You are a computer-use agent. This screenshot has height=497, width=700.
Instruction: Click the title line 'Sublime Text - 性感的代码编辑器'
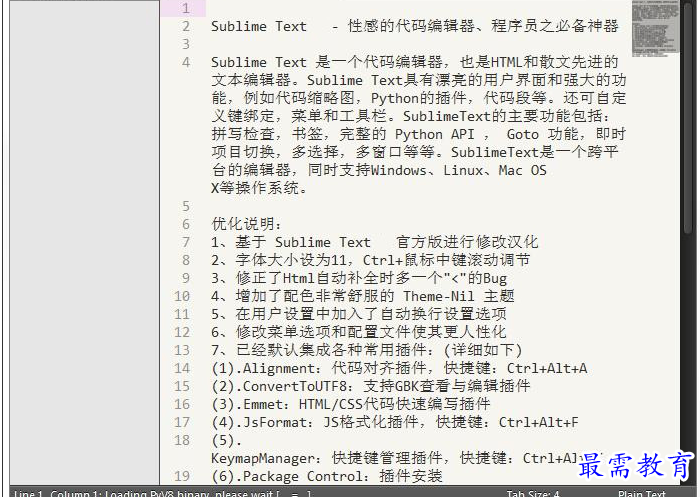point(415,26)
